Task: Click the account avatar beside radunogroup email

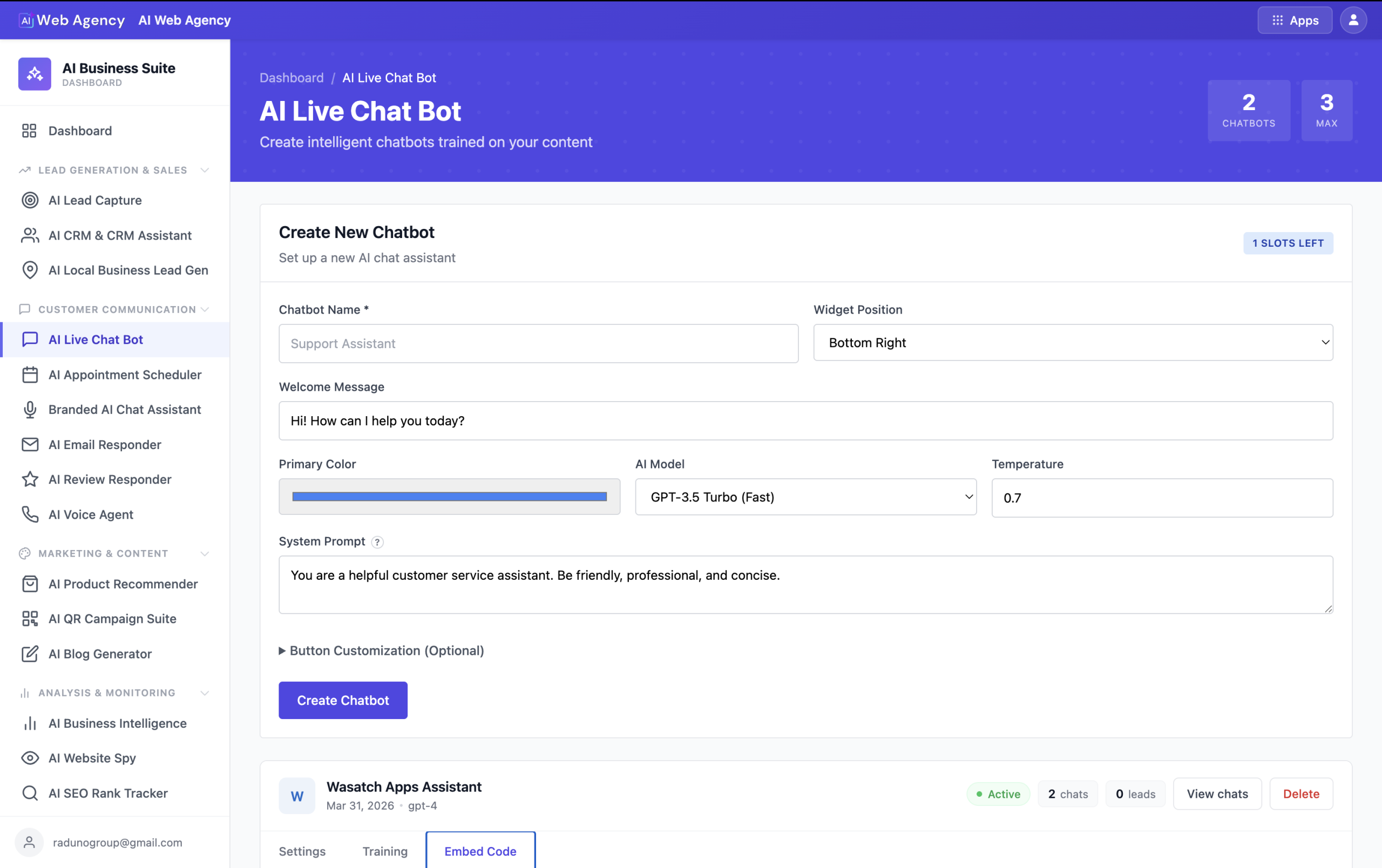Action: coord(29,842)
